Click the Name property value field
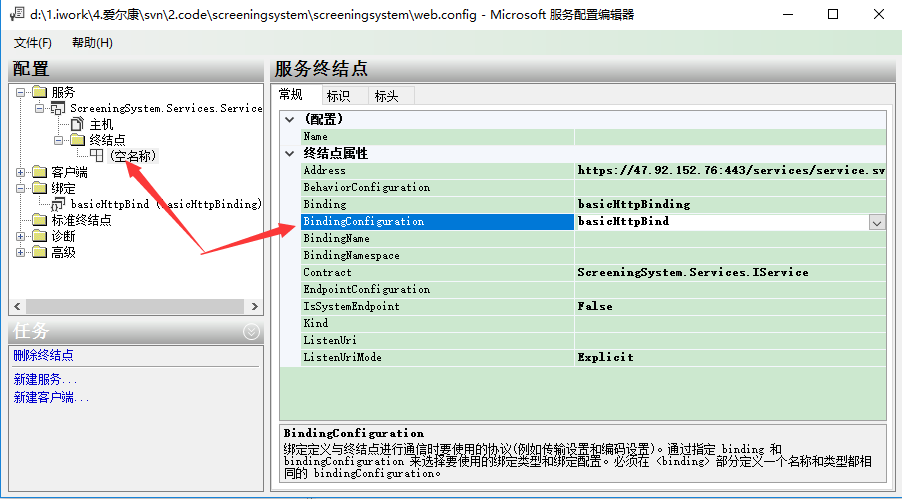Screen dimensions: 902x499 [730, 136]
